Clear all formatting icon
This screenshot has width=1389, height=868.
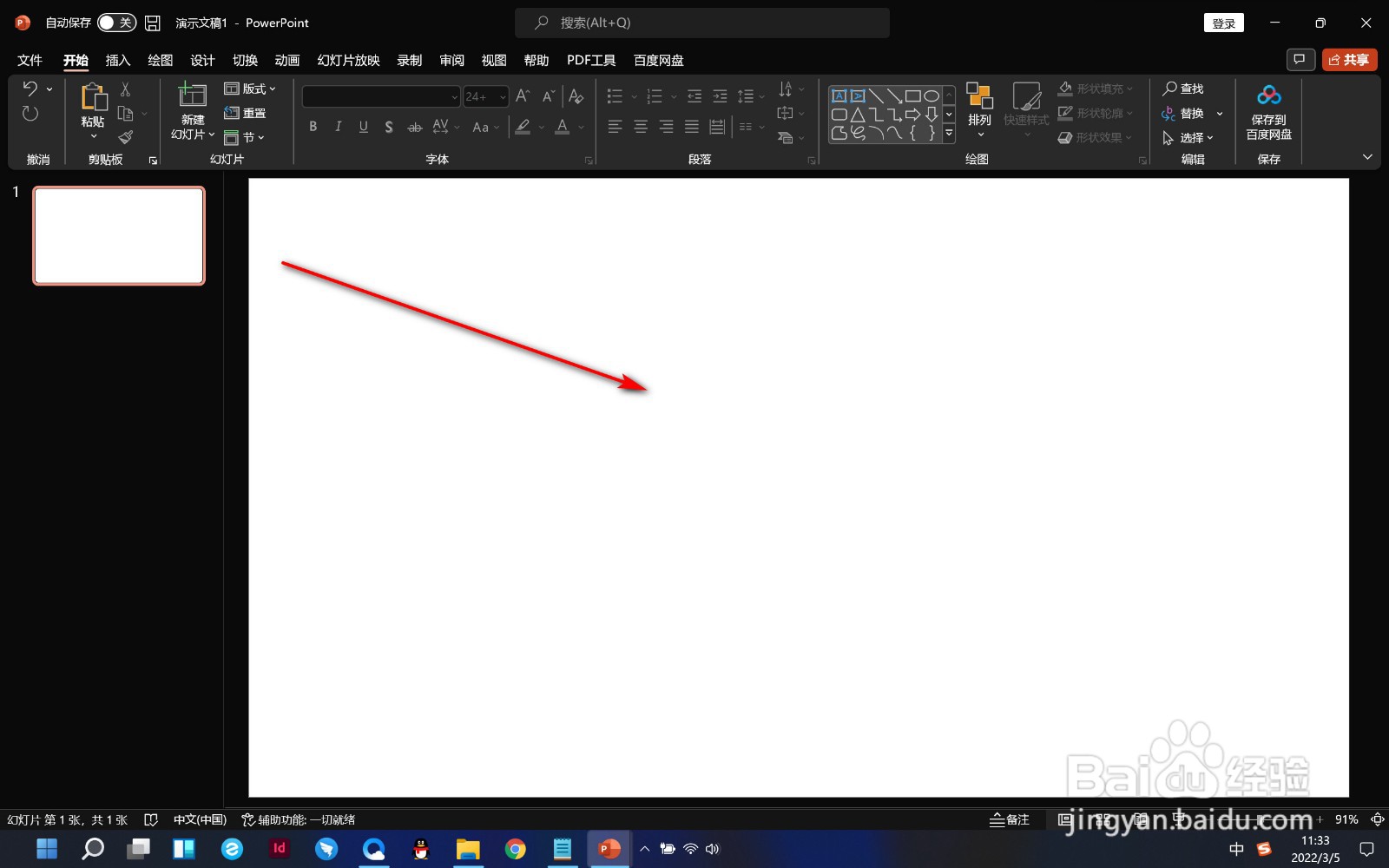click(576, 96)
